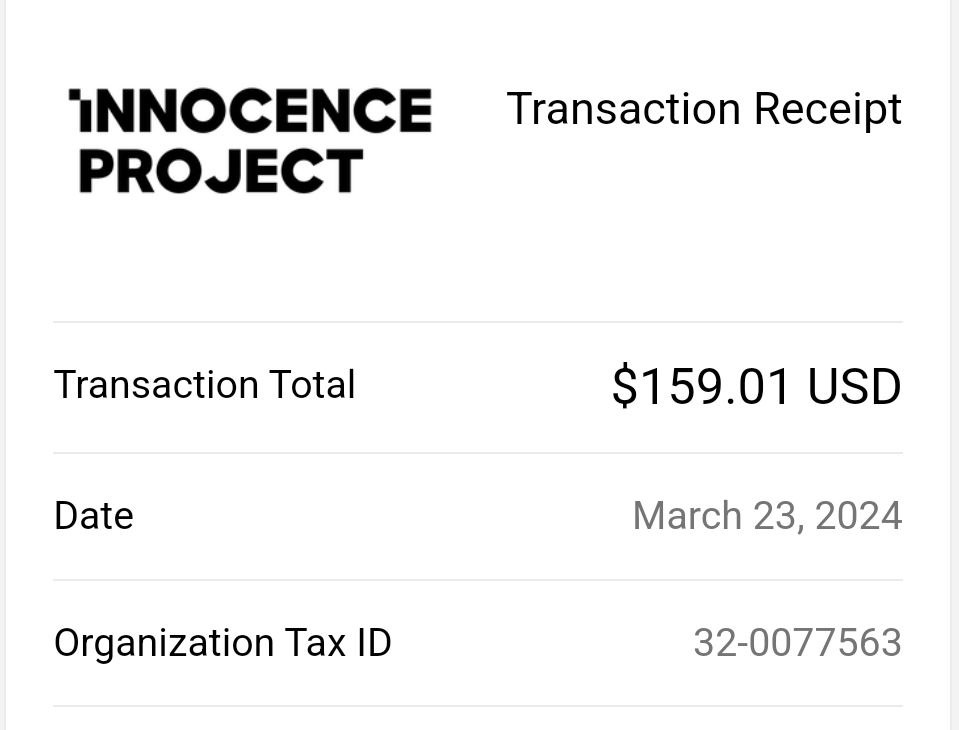Click the word Transaction in the heading

tap(623, 109)
